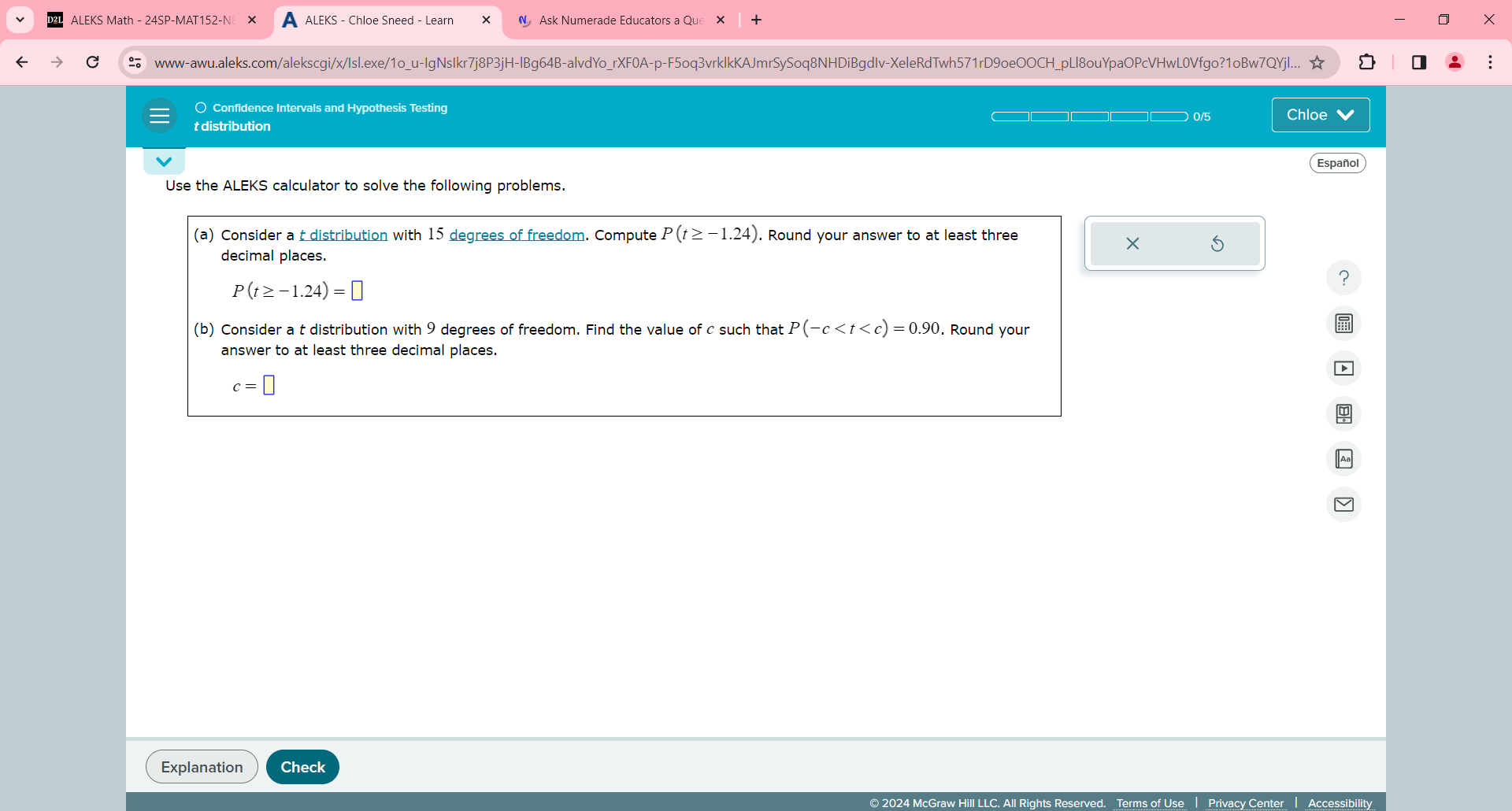
Task: Open the browser tab search dropdown
Action: [20, 20]
